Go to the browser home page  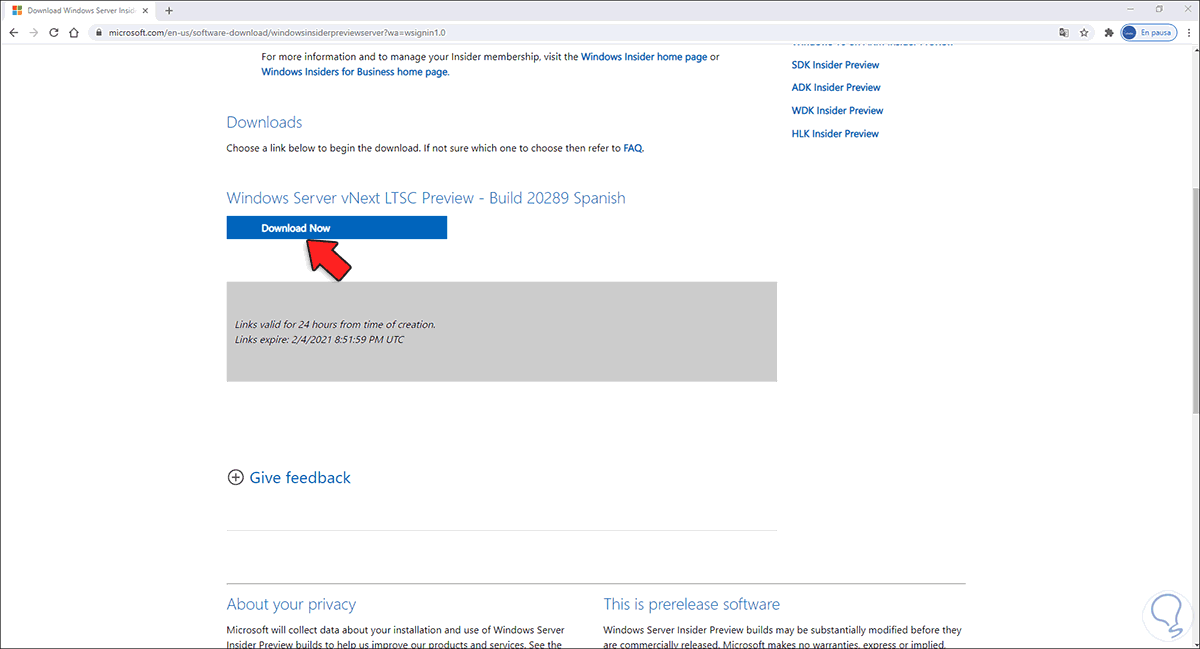click(x=74, y=32)
